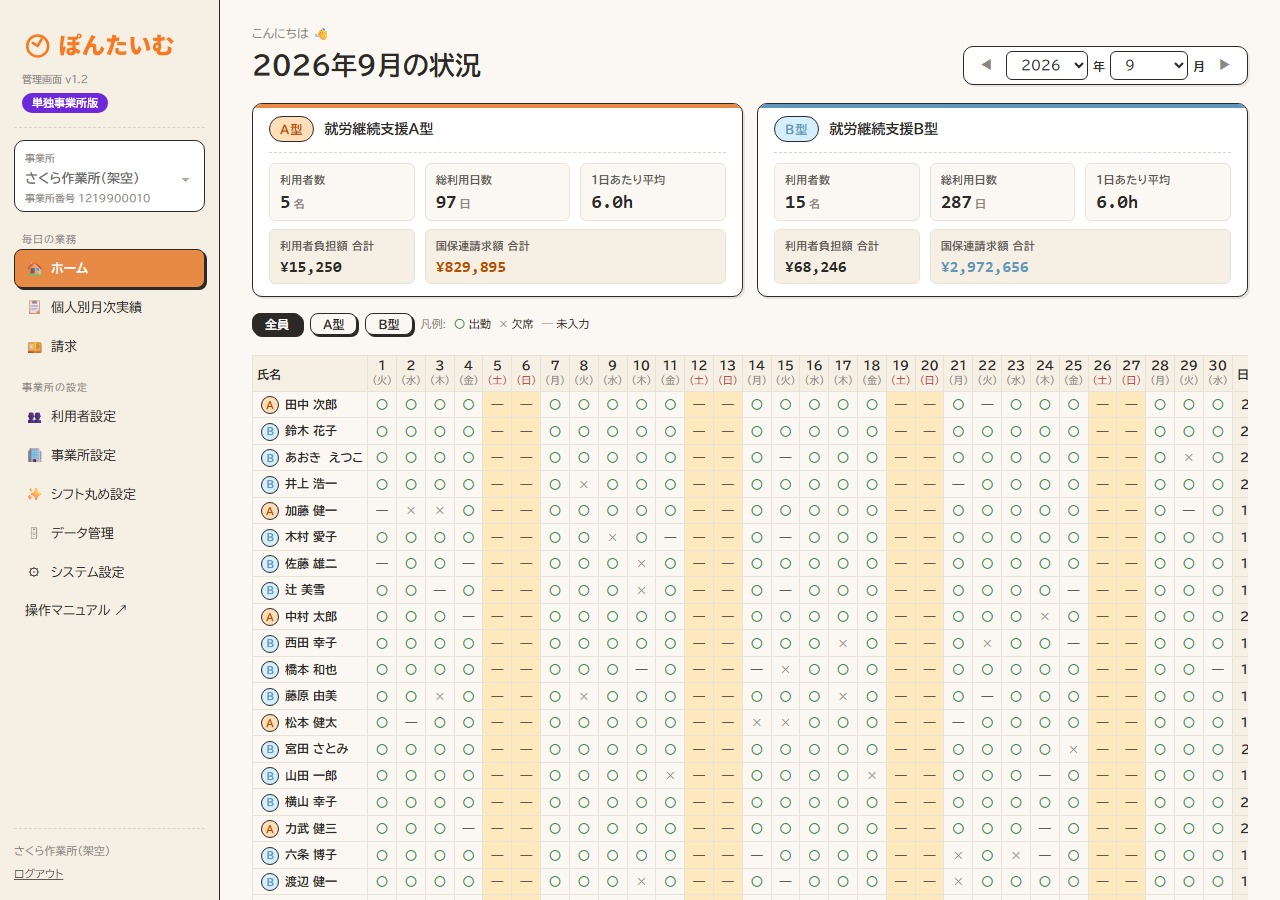Click the A型 badge in 就労継続支援A型 card
1280x900 pixels.
coord(291,130)
